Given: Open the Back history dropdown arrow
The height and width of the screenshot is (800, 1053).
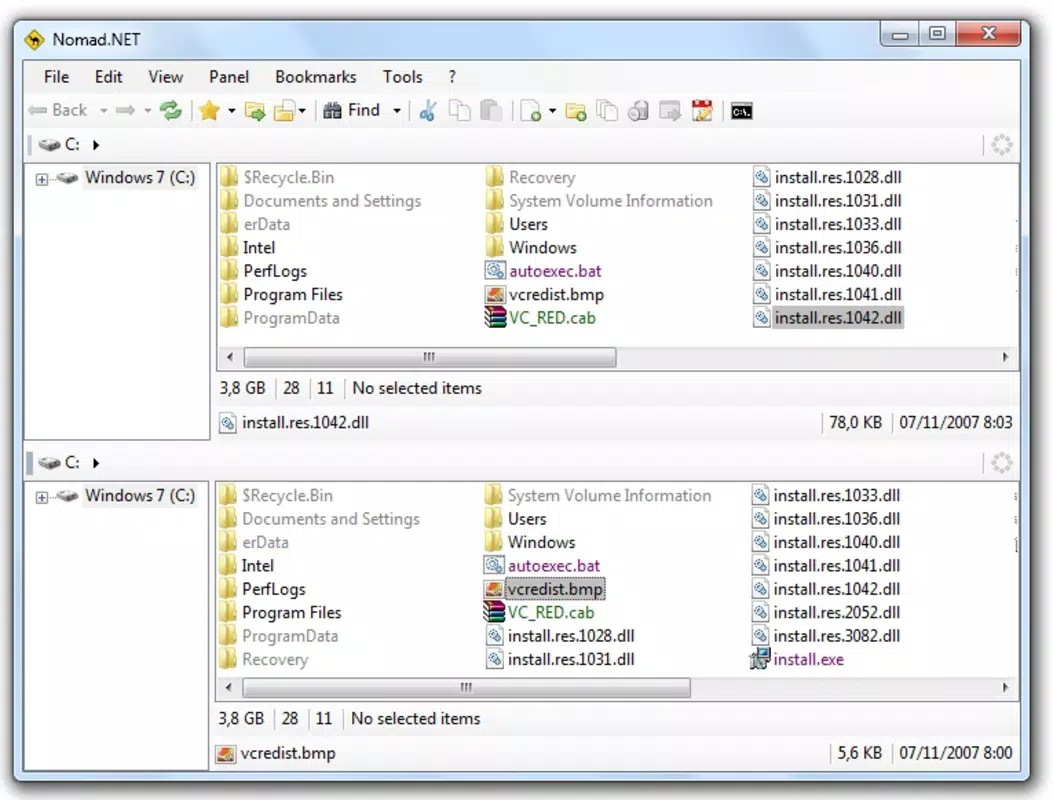Looking at the screenshot, I should 103,111.
